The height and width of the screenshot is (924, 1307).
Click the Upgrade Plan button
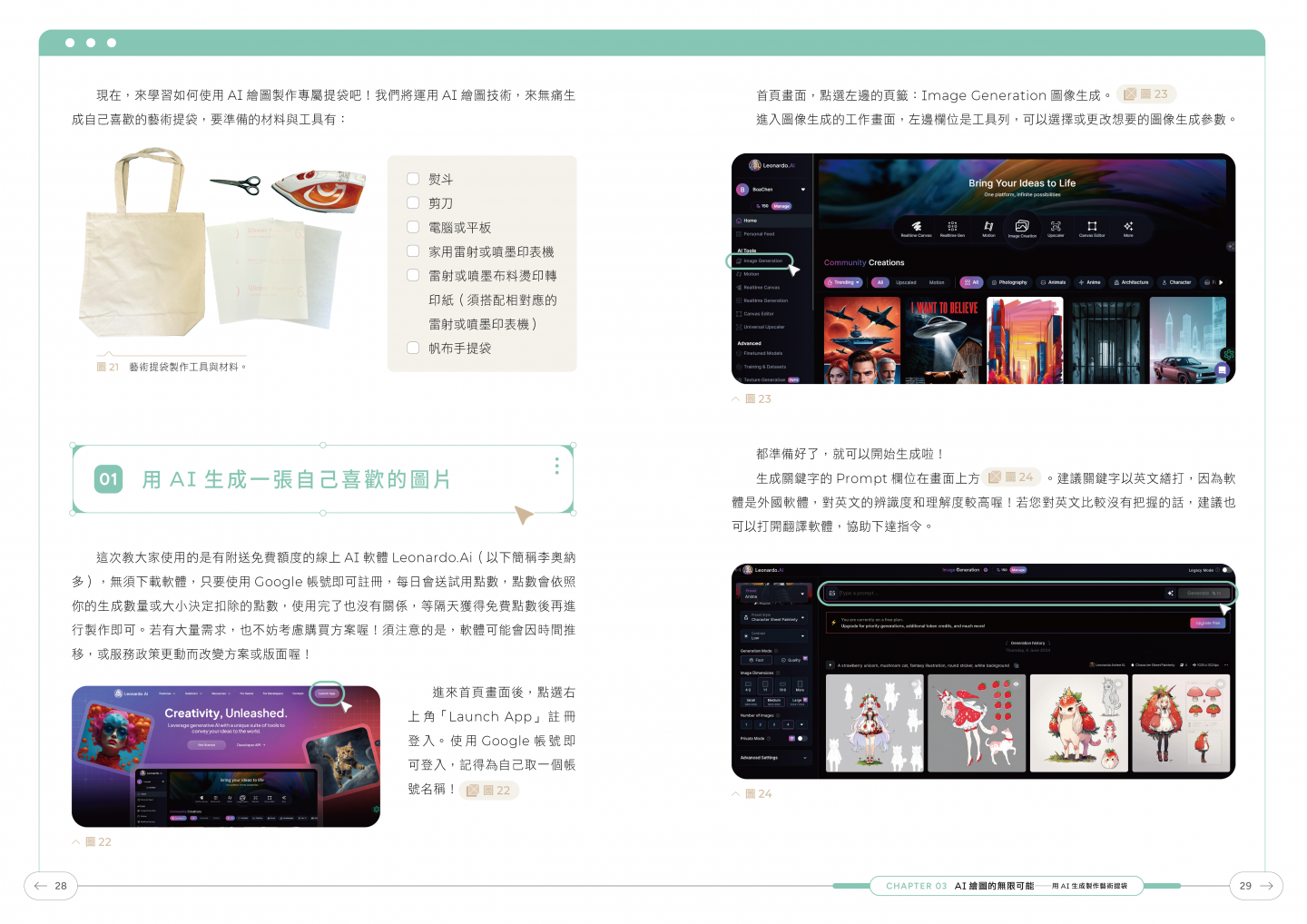pyautogui.click(x=1207, y=623)
